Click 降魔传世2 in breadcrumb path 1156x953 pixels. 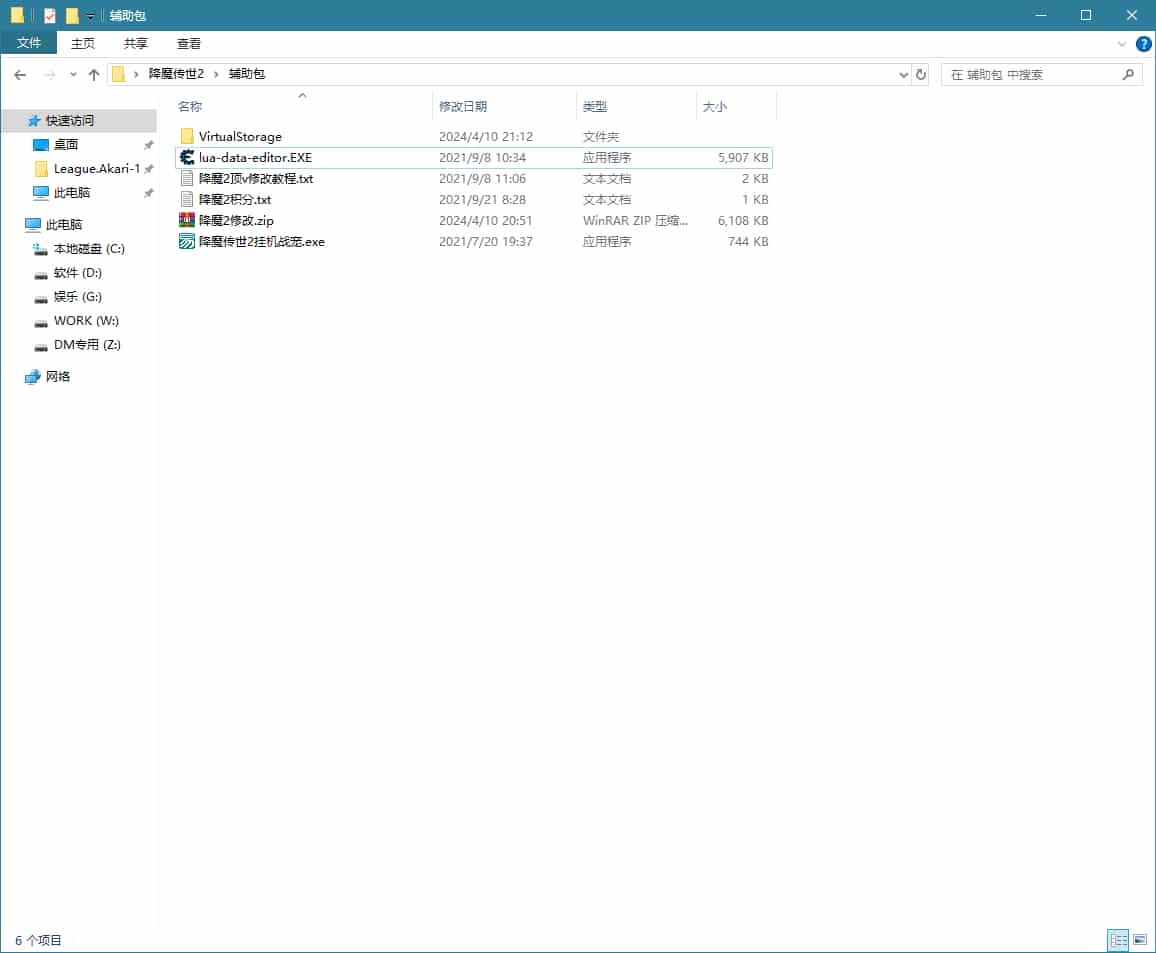point(176,75)
